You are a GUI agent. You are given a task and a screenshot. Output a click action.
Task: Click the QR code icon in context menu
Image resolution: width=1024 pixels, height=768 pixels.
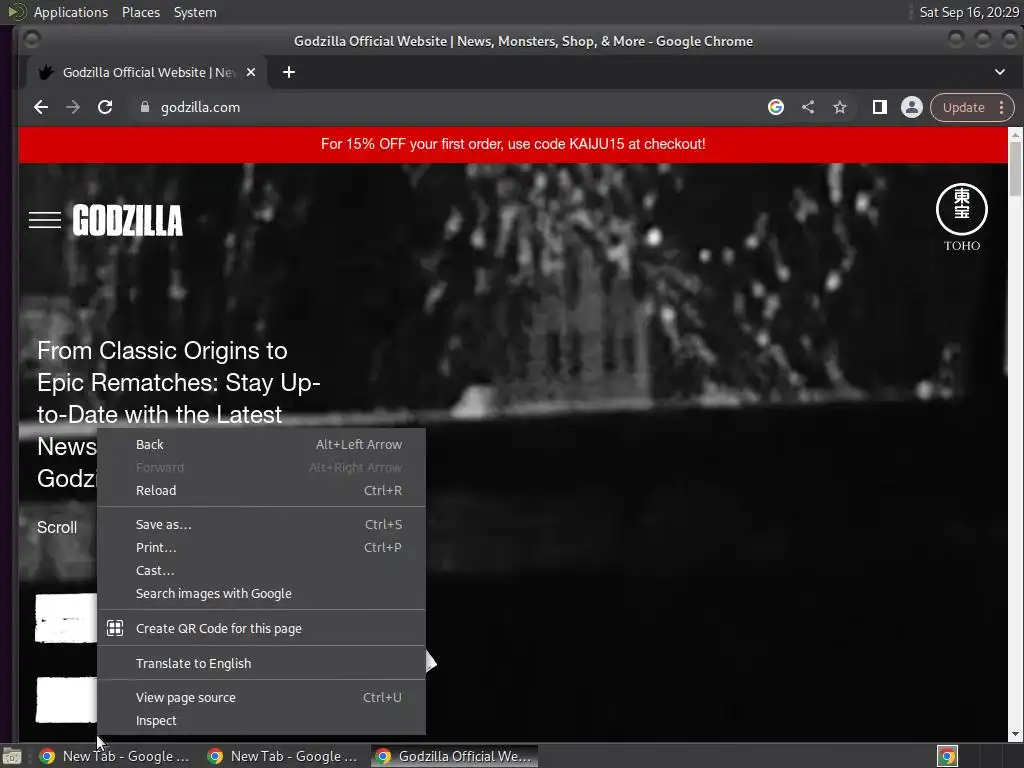[x=115, y=628]
